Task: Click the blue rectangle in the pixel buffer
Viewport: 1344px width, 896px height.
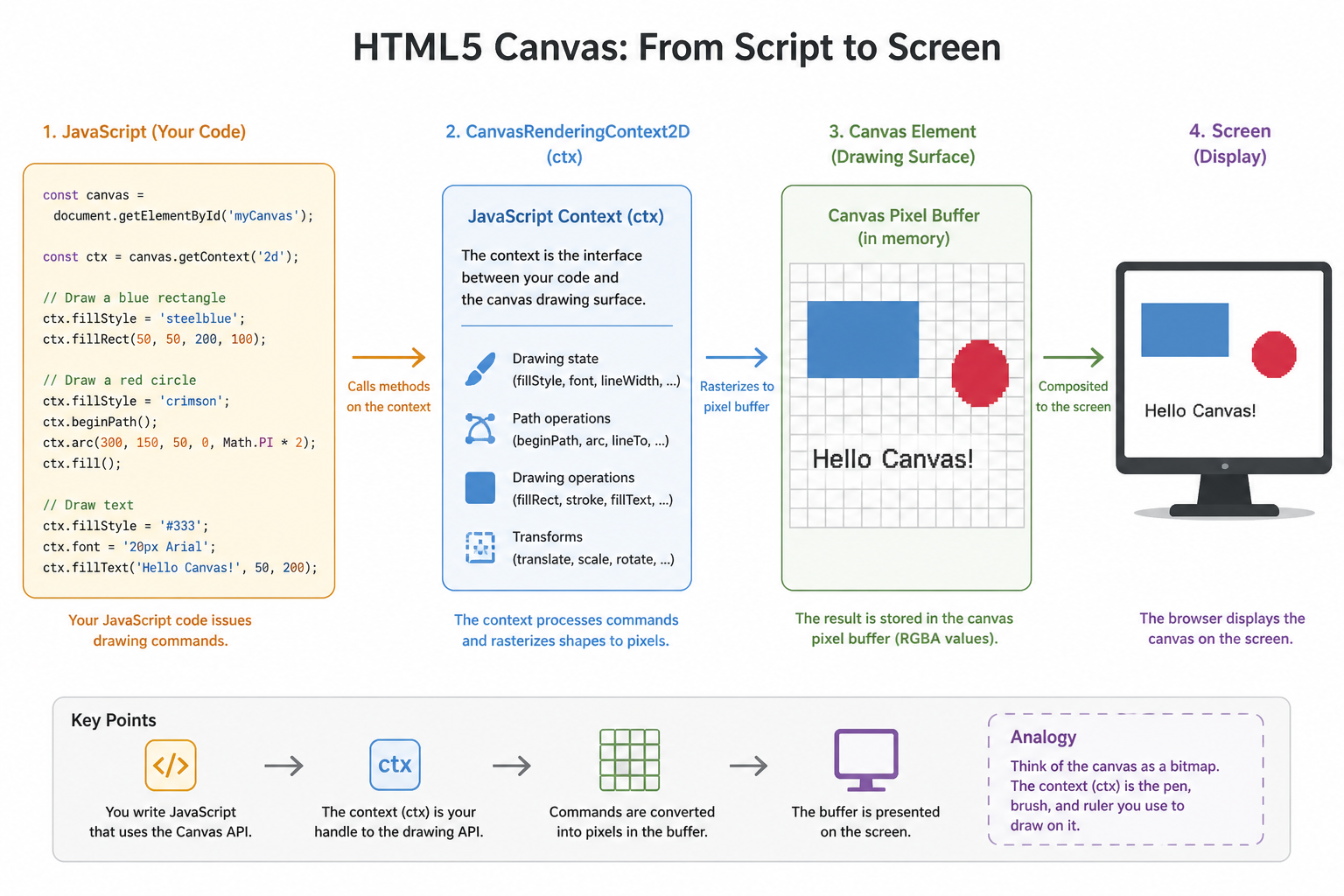Action: click(x=863, y=339)
